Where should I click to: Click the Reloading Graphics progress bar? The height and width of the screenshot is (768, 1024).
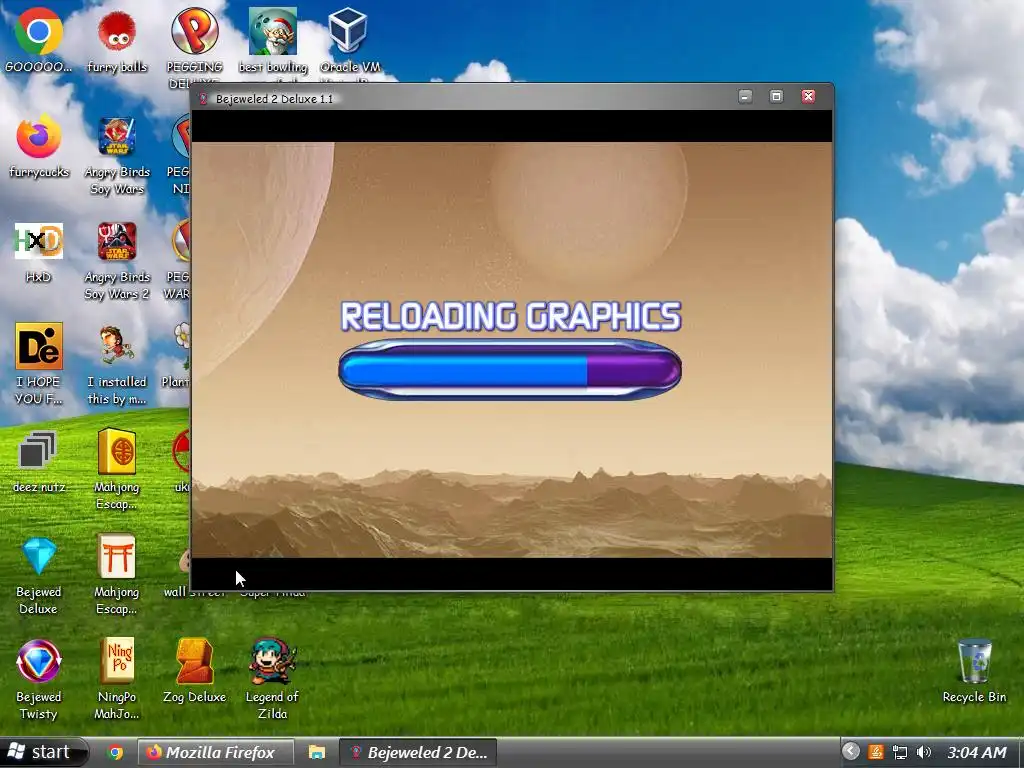pos(510,370)
